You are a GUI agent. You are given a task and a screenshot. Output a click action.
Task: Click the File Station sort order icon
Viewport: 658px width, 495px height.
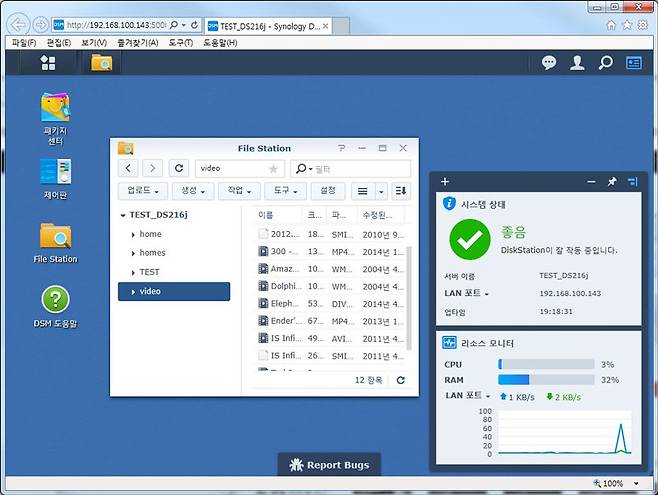point(401,191)
